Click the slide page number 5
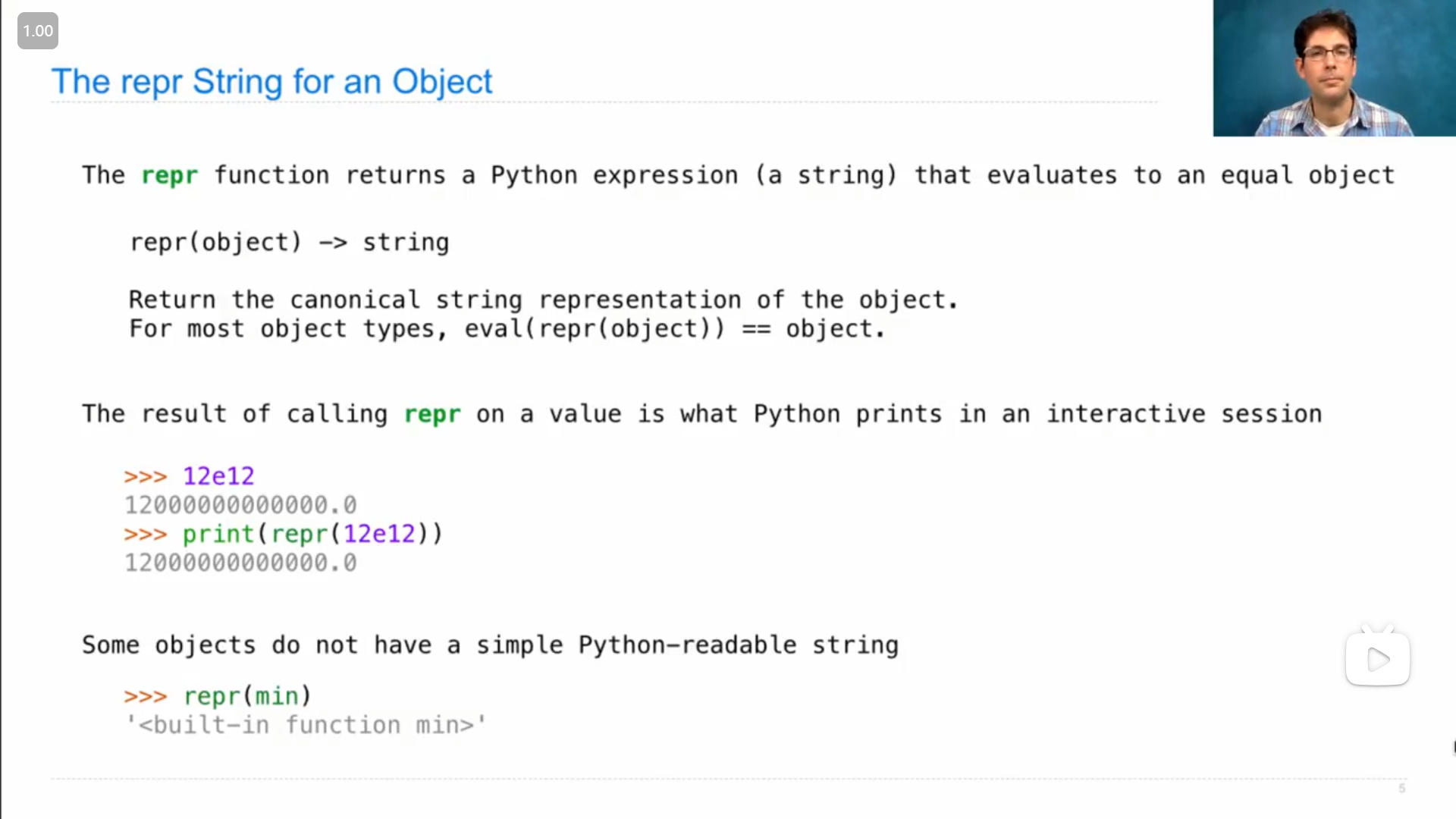1456x819 pixels. coord(1402,789)
